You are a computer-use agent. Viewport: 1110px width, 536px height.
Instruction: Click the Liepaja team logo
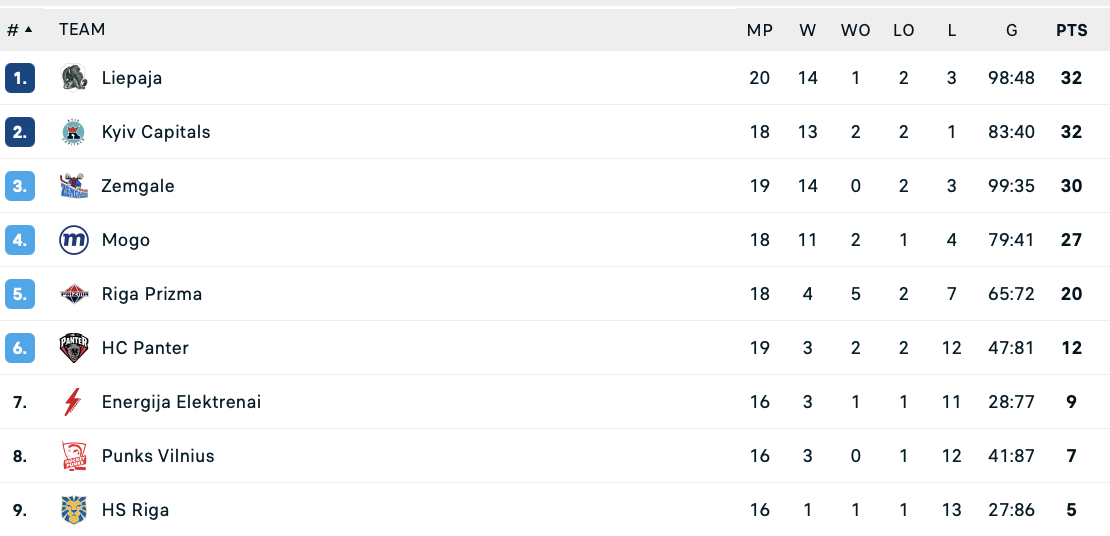[x=74, y=78]
